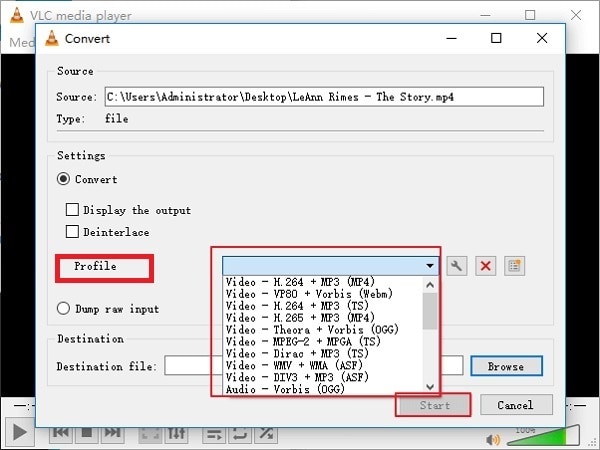The height and width of the screenshot is (450, 600).
Task: Click the next media button in VLC
Action: [x=112, y=433]
